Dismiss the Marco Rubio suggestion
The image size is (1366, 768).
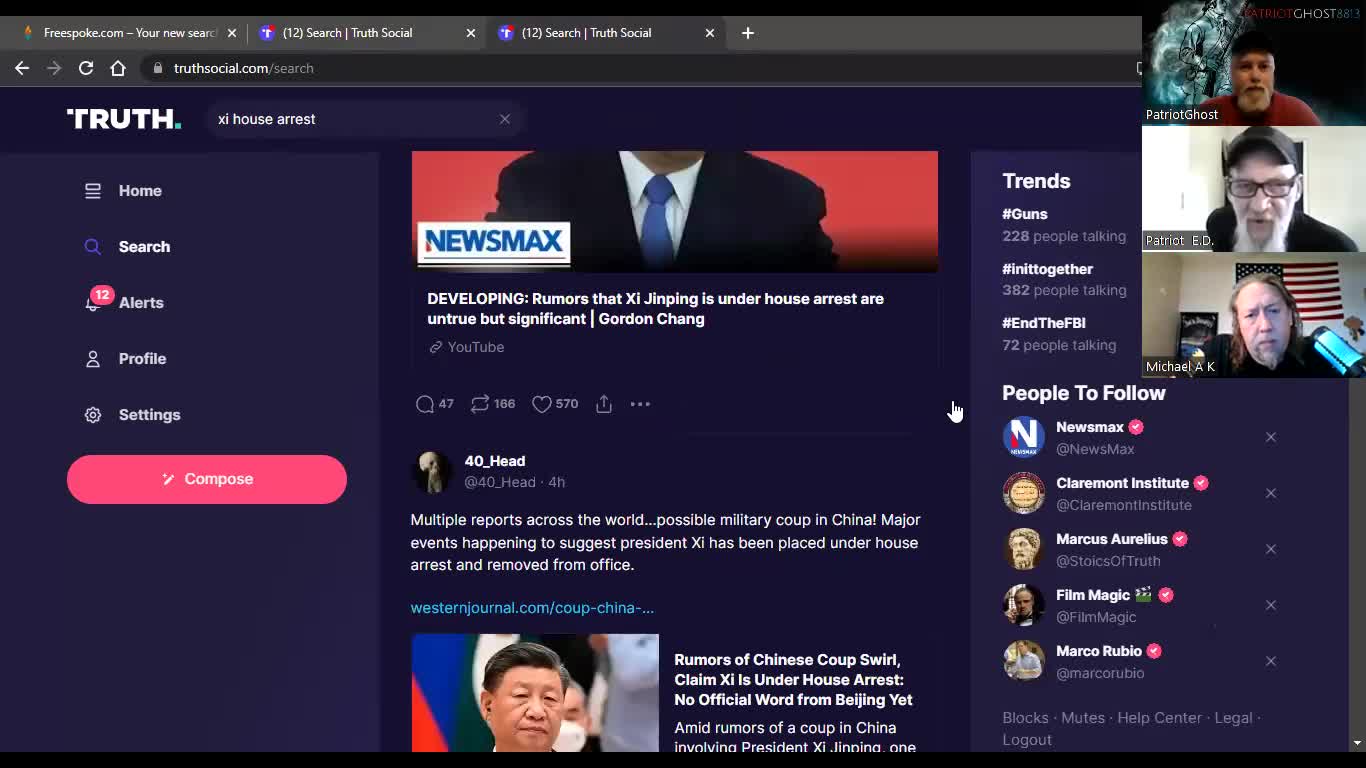1271,661
